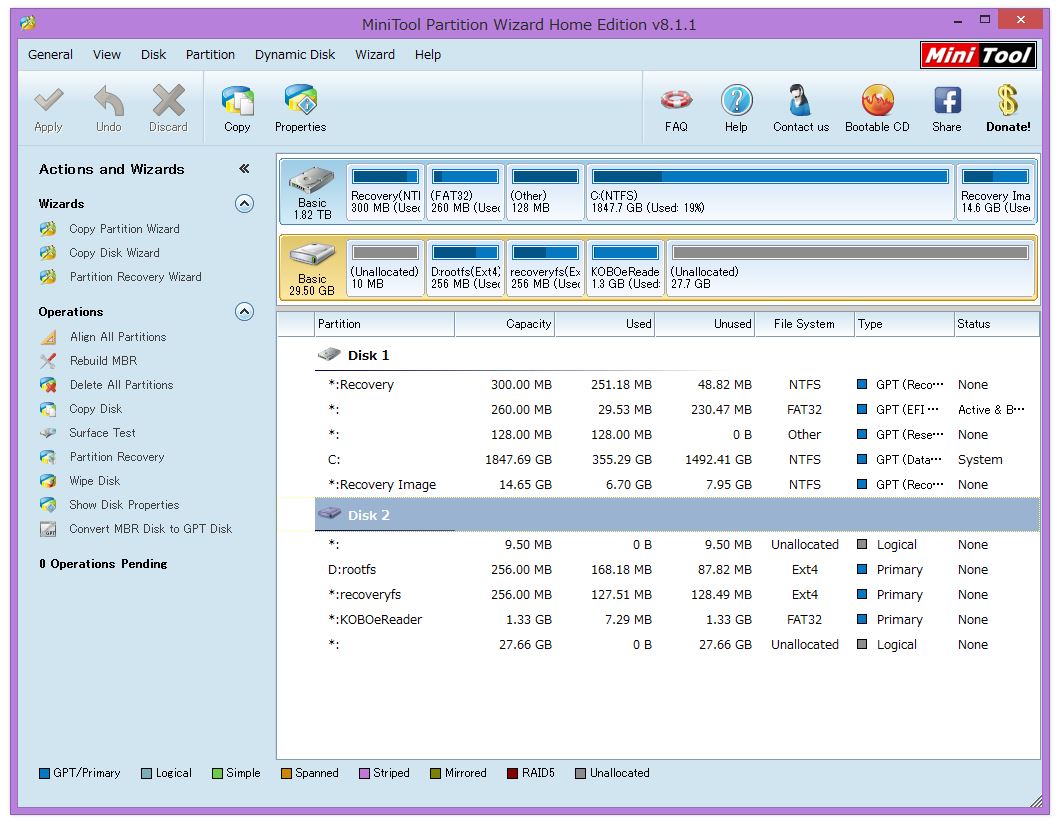
Task: Collapse the Wizards section
Action: (x=244, y=203)
